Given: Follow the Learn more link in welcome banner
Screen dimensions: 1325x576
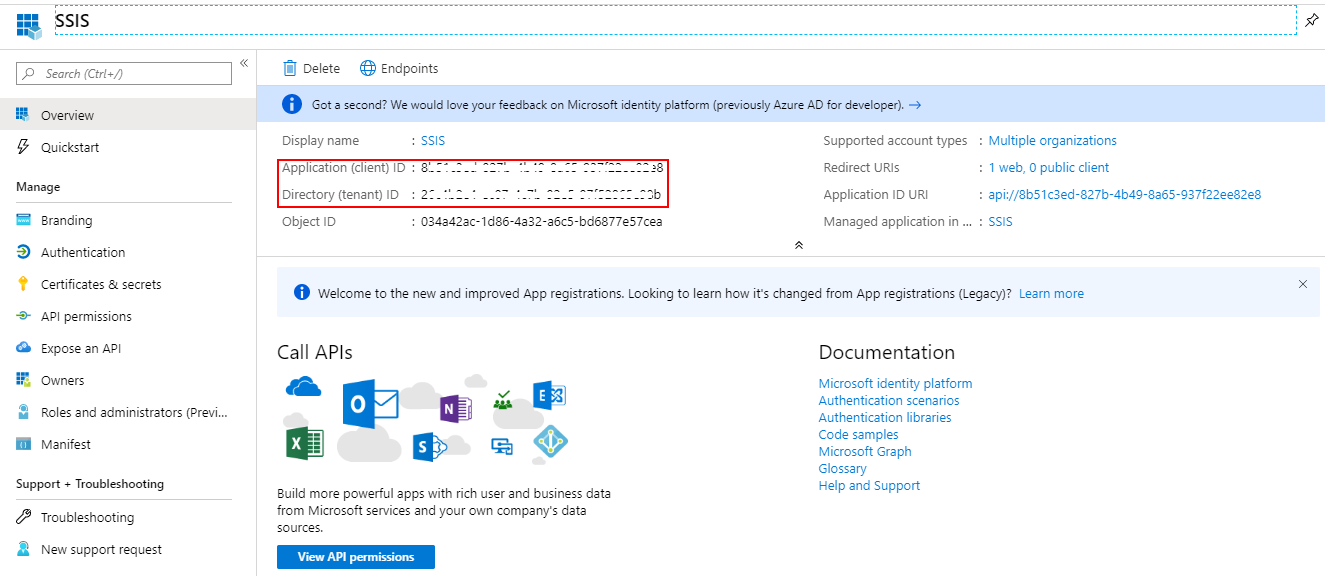Looking at the screenshot, I should pyautogui.click(x=1051, y=293).
